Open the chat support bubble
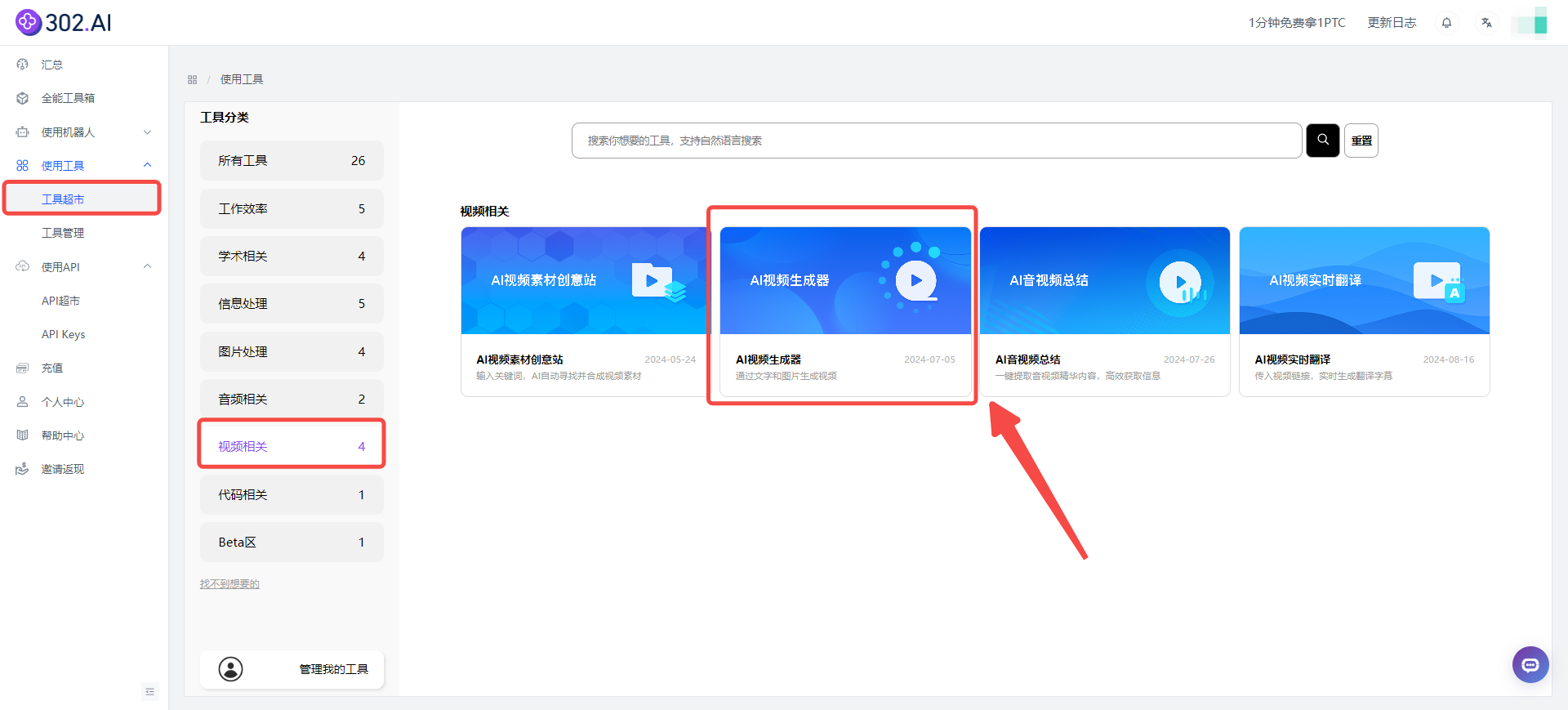 1530,664
